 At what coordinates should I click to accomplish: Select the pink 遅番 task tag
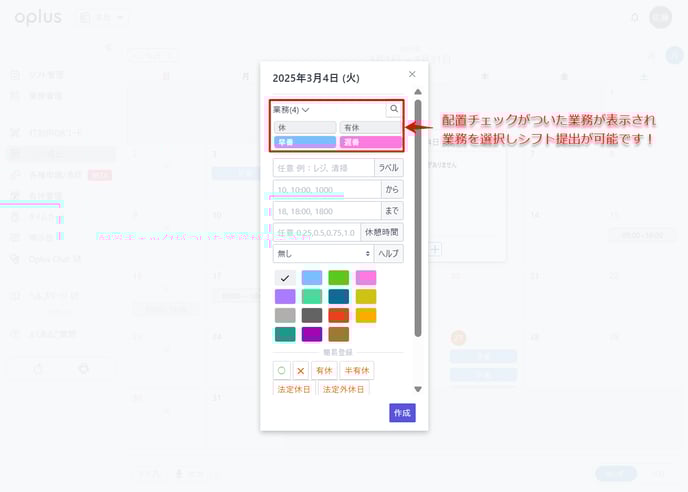tap(370, 142)
